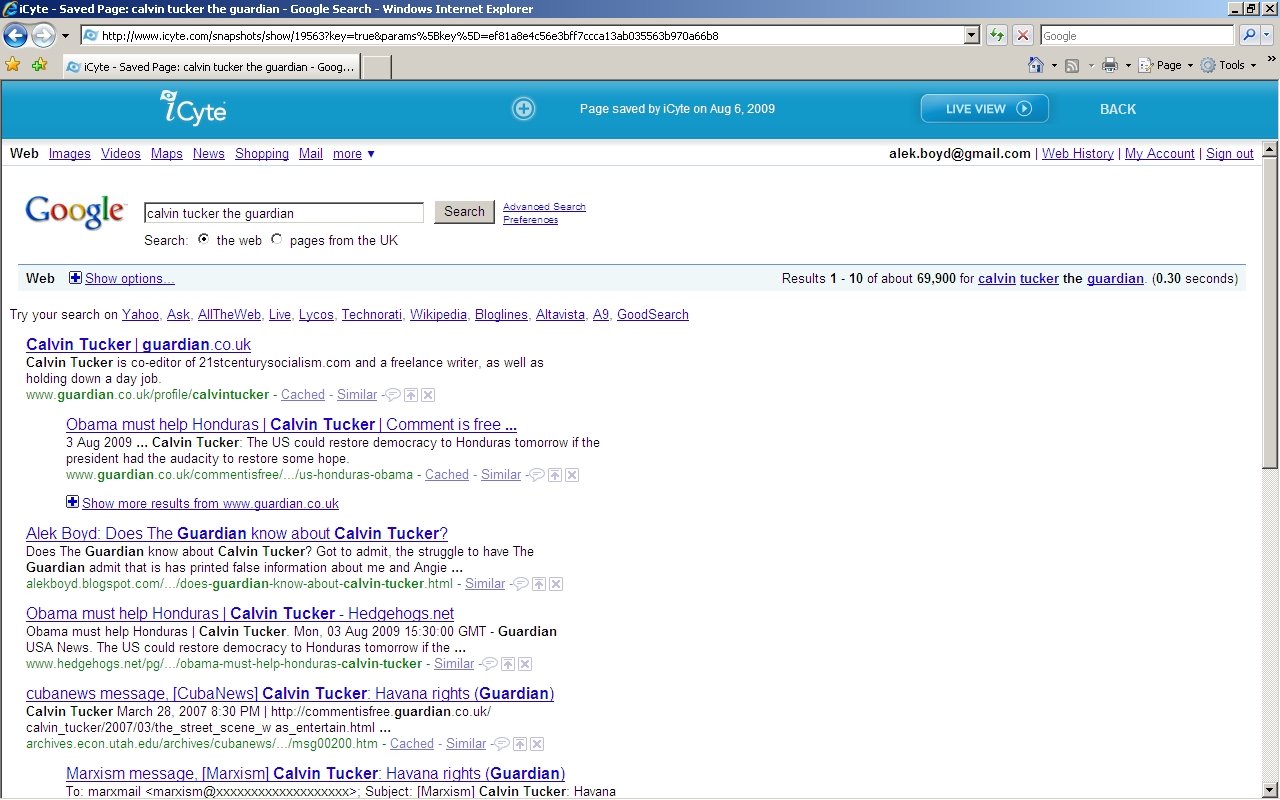Click the Google logo
Viewport: 1280px width, 800px height.
pyautogui.click(x=76, y=212)
